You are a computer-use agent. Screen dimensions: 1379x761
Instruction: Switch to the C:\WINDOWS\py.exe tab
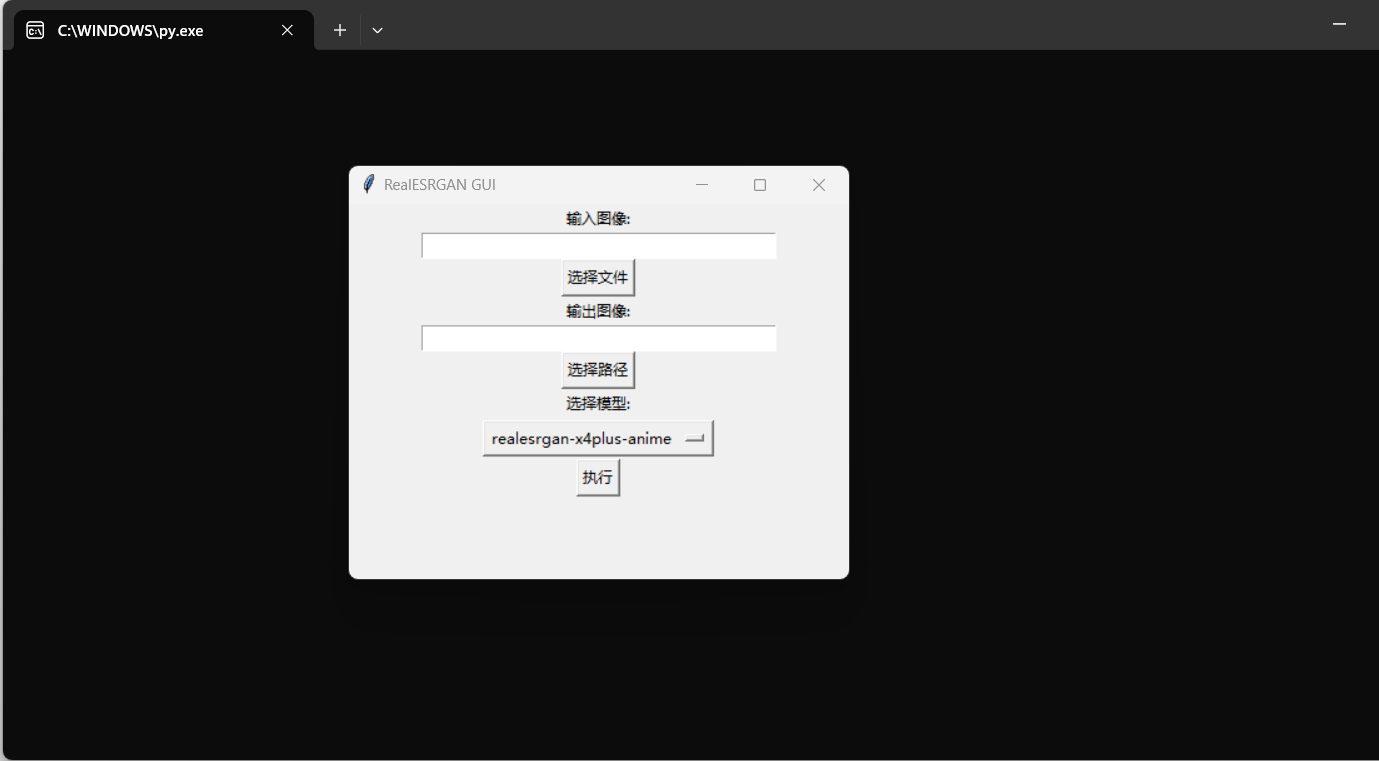(x=131, y=30)
